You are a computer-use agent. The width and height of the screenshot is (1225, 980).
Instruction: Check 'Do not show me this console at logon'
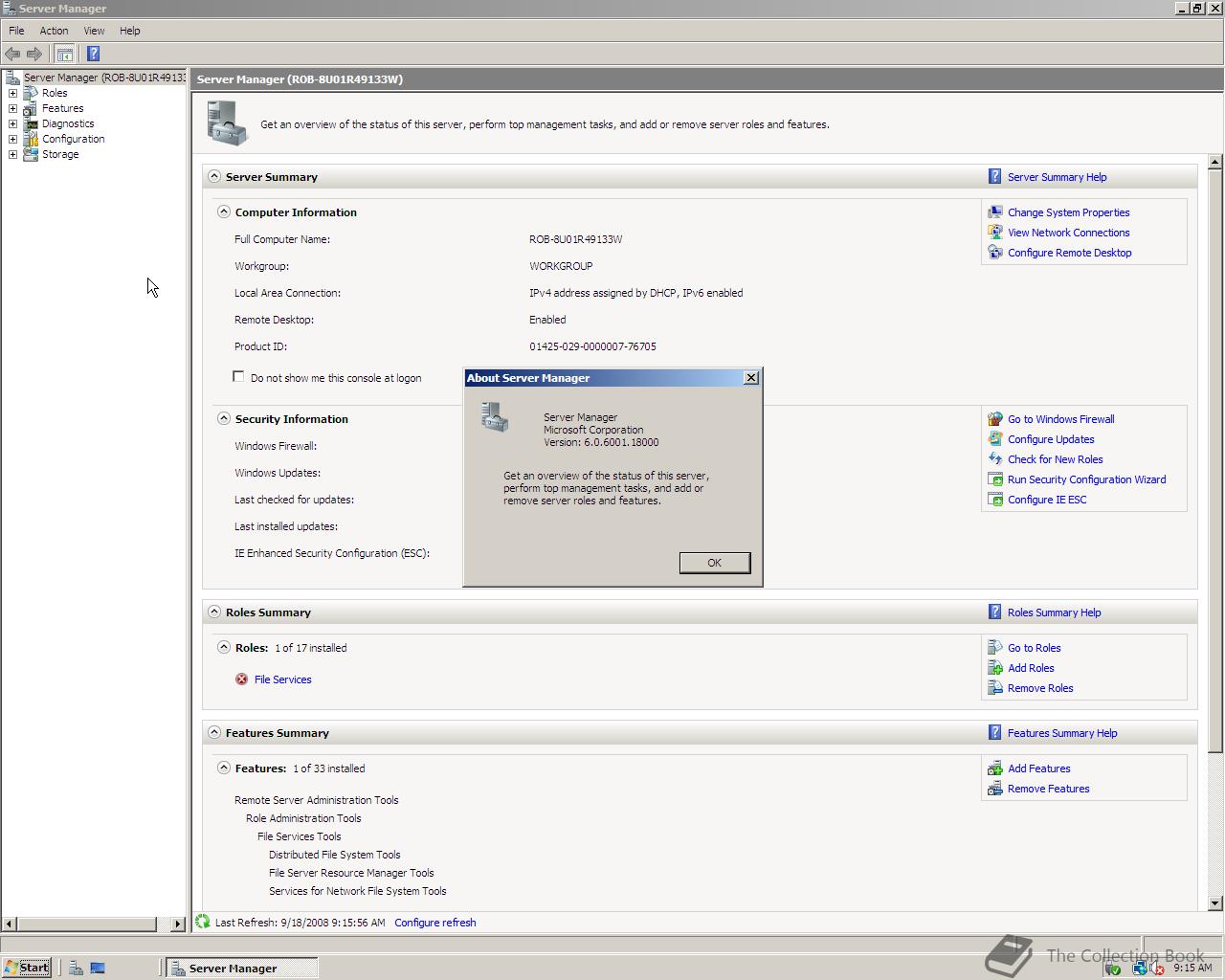(x=238, y=376)
